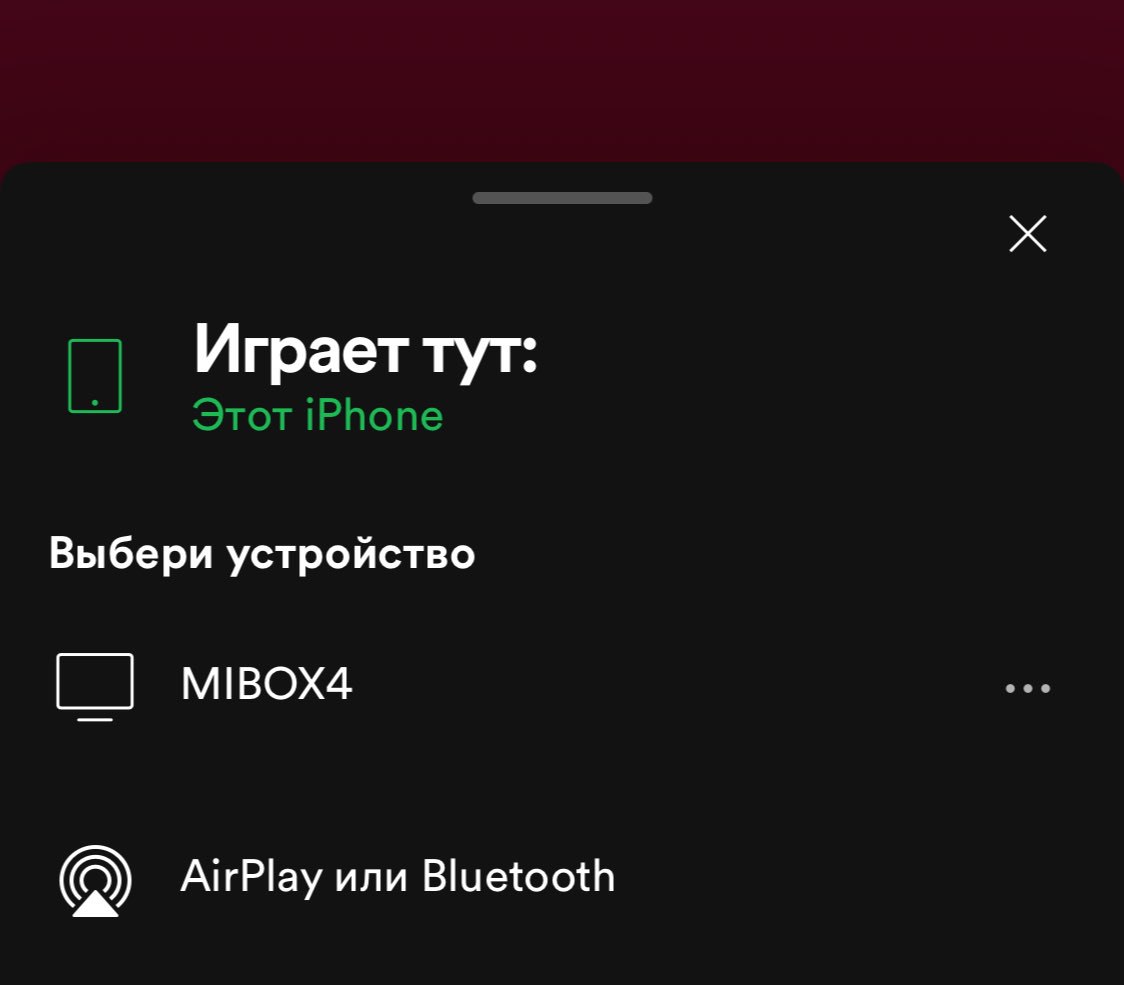Dismiss the sheet via the dark red backdrop
Screen dimensions: 1124x985
pyautogui.click(x=562, y=79)
